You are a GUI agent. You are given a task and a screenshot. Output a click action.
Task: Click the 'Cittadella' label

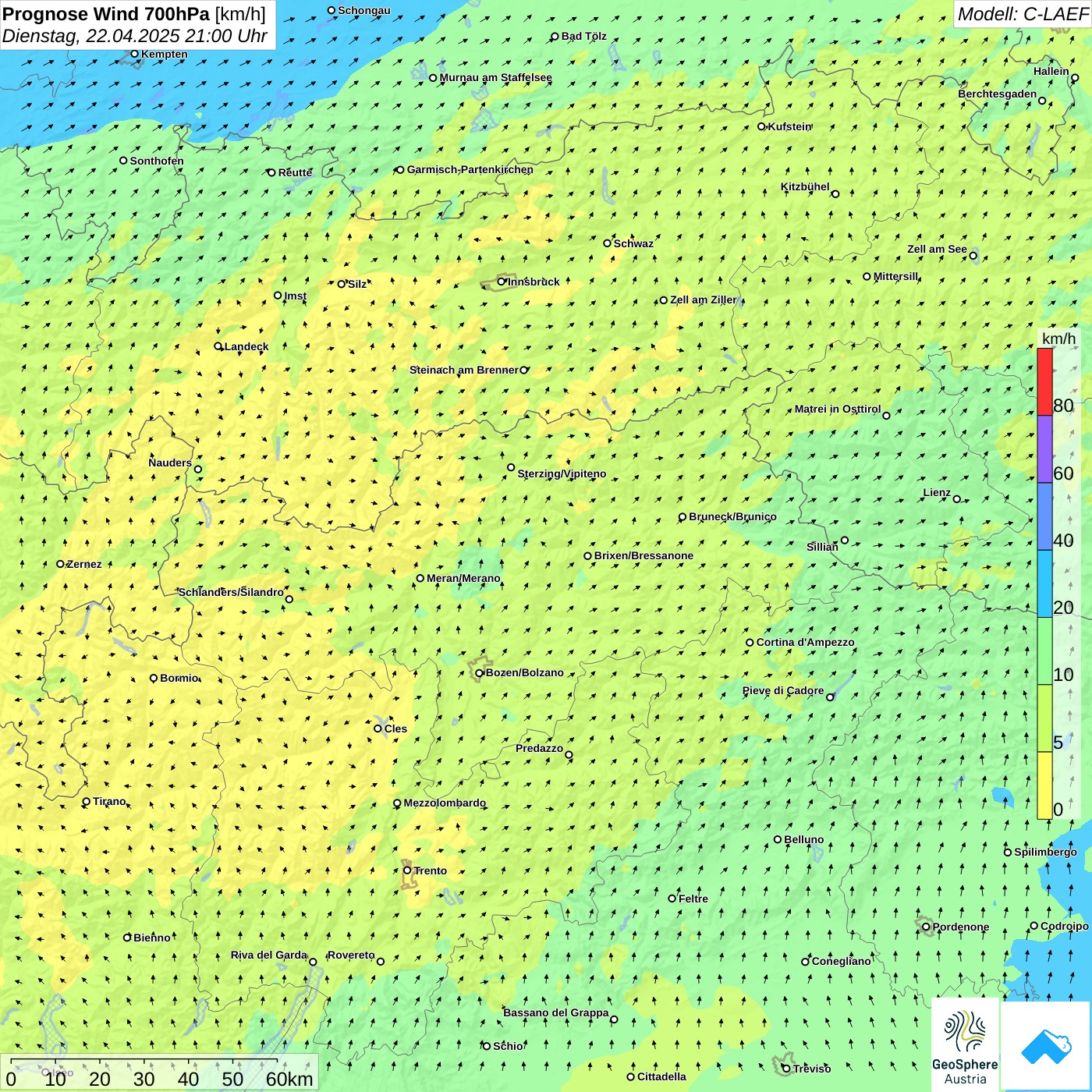coord(661,1076)
